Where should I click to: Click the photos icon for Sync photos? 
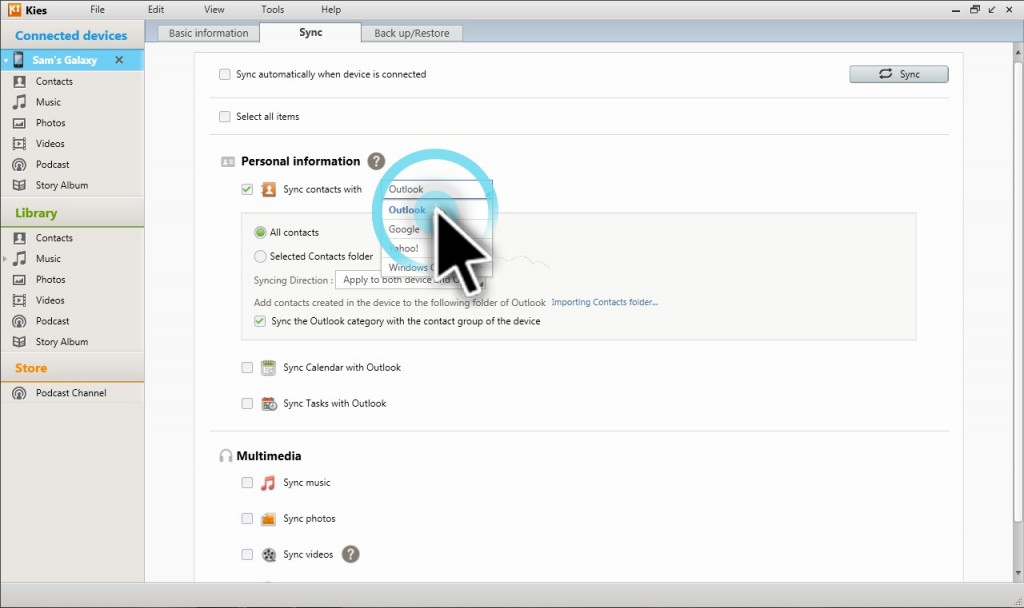tap(268, 519)
